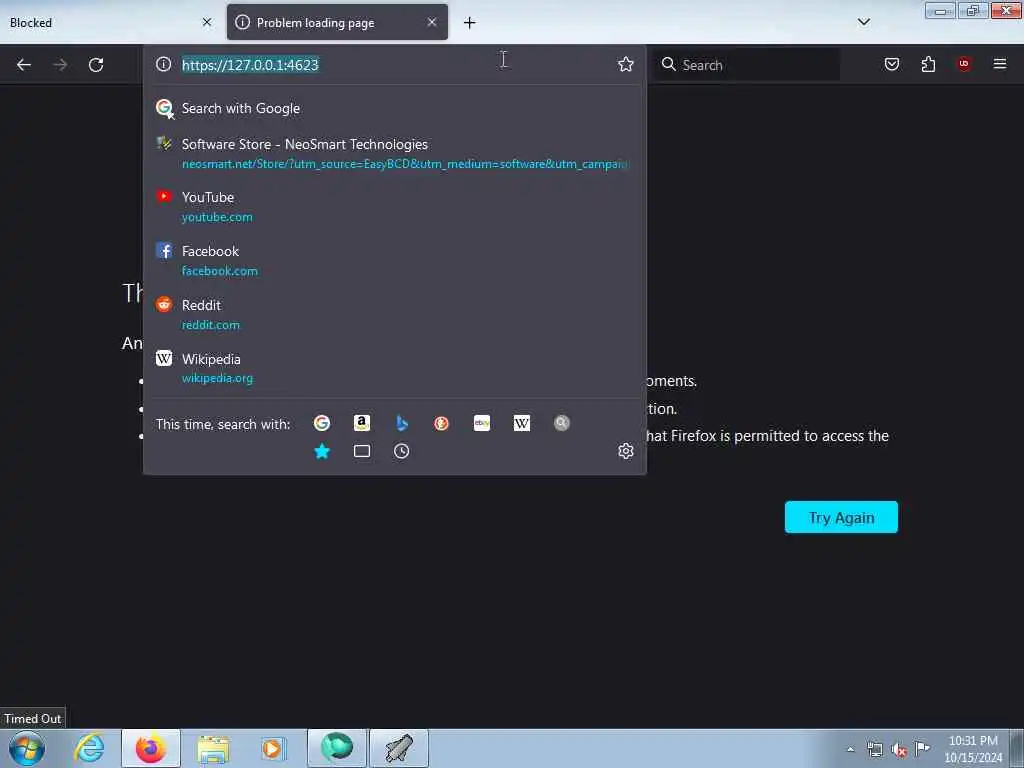Close the Blocked tab
1024x768 pixels.
207,22
